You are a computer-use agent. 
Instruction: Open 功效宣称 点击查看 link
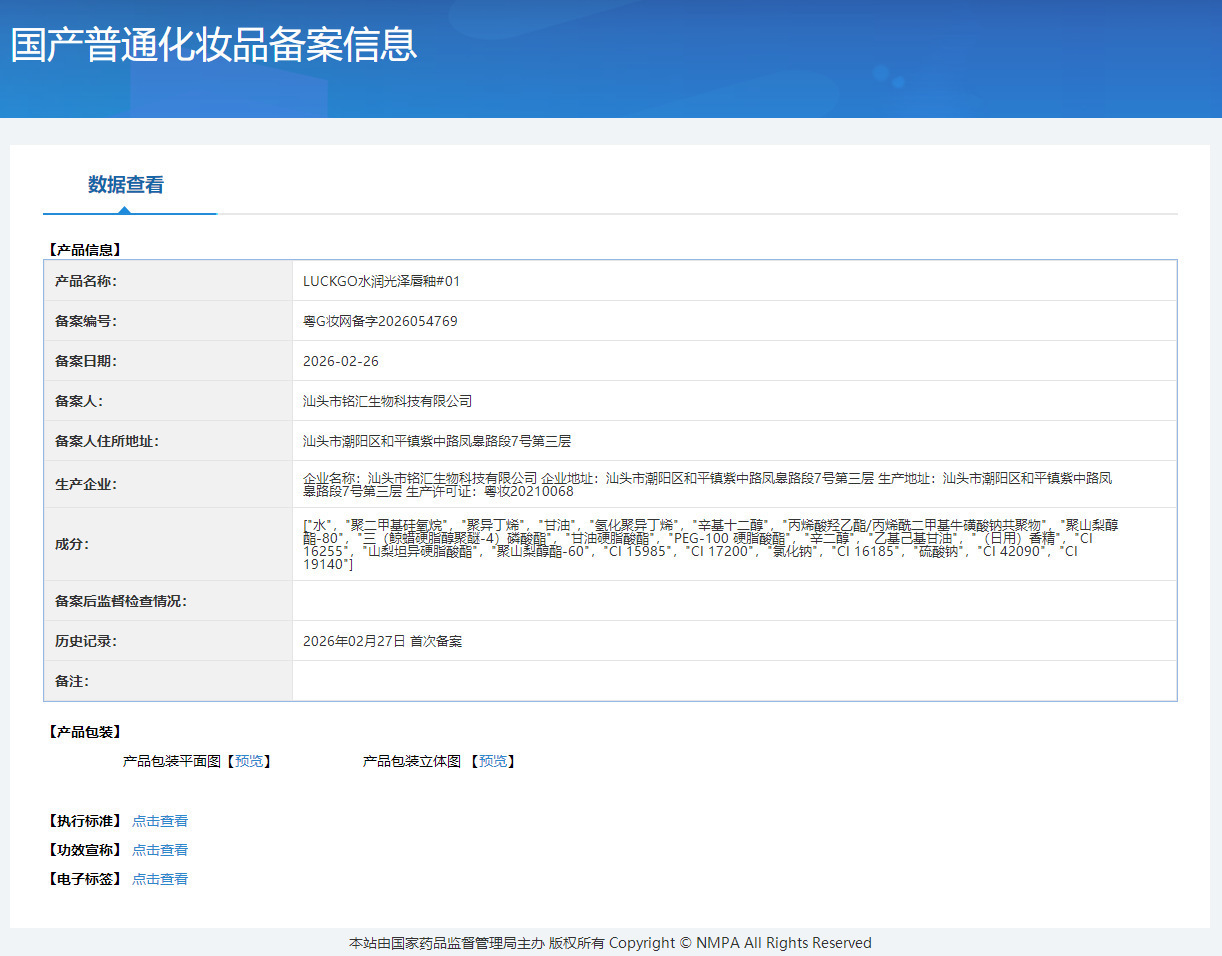160,850
